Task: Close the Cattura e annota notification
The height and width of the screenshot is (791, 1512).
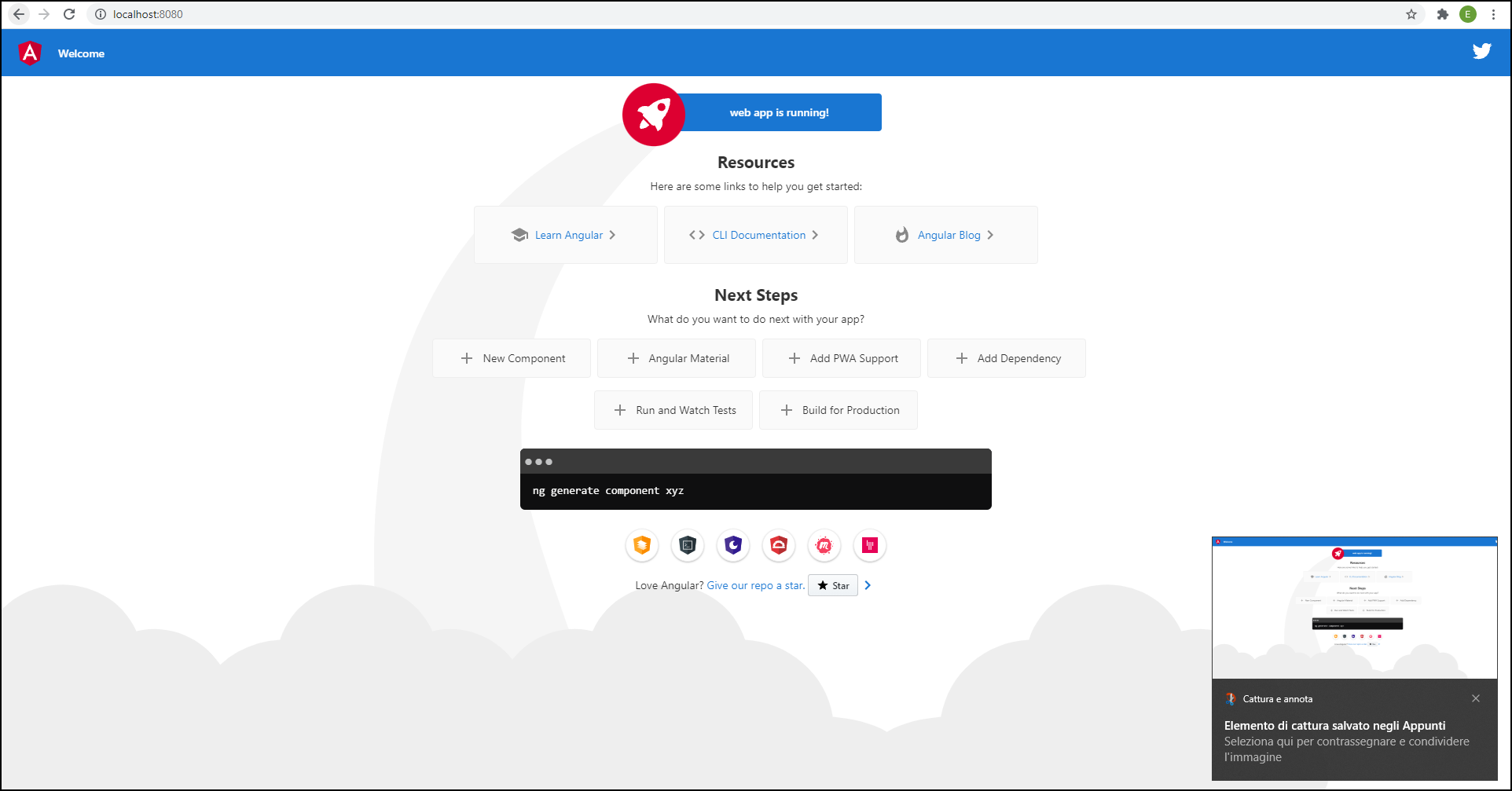Action: tap(1476, 698)
